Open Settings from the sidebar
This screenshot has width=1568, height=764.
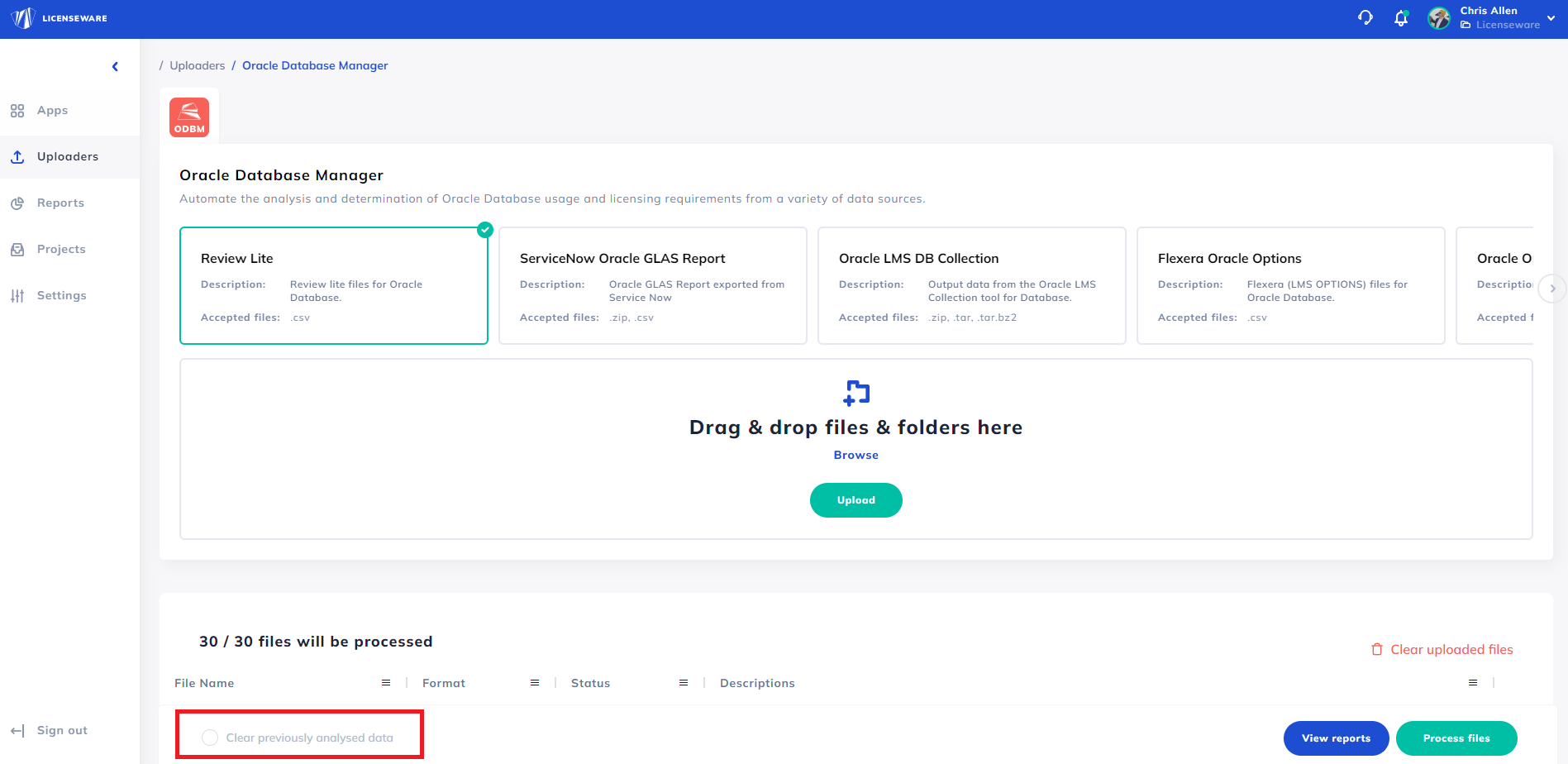(x=61, y=295)
